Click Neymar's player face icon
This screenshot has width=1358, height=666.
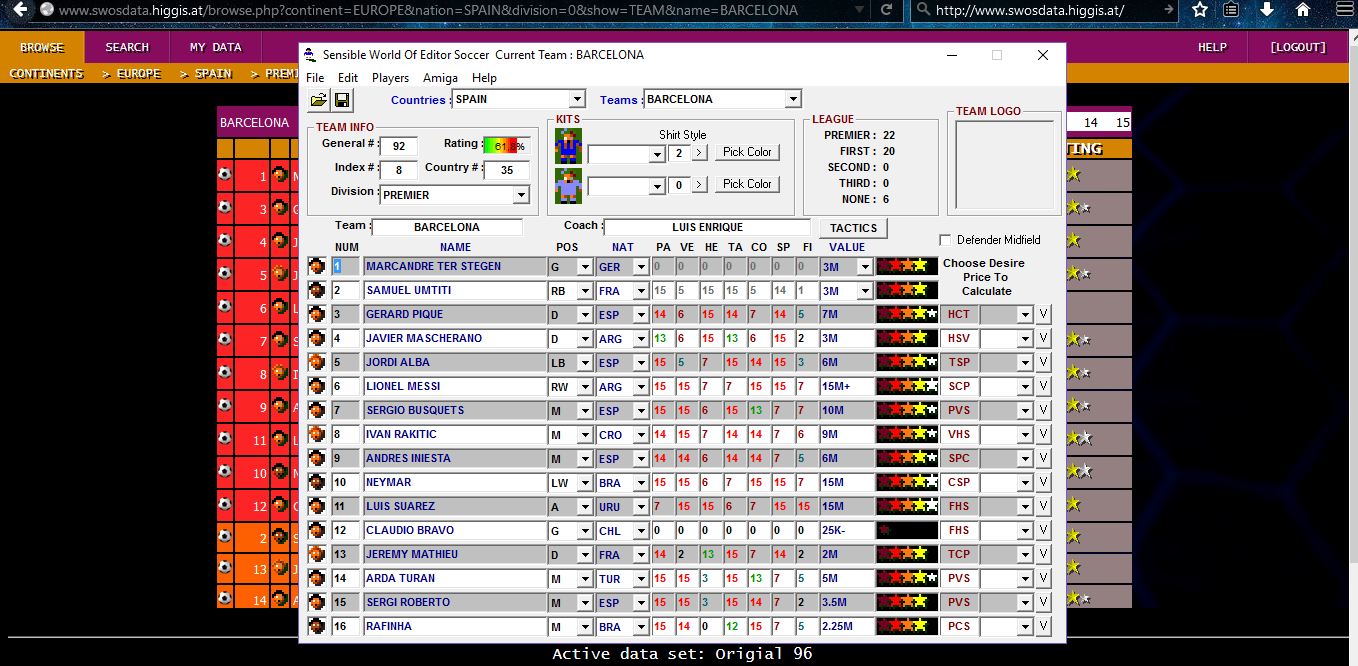click(x=317, y=482)
